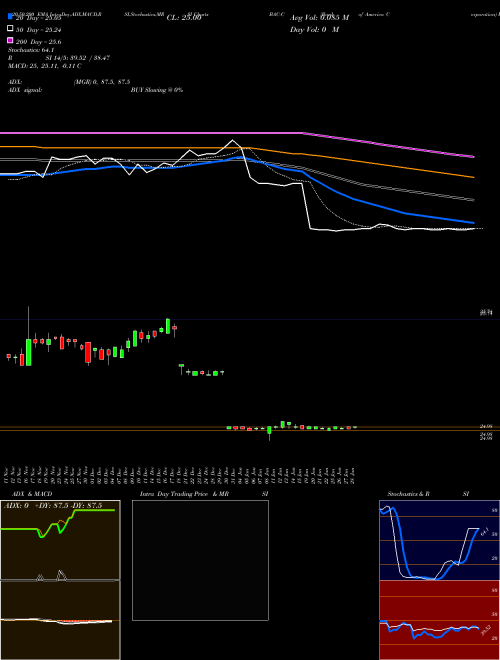Click the 'ADX: 0 +DY: 87.5 -DY: 87.5' header
500x660 pixels.
point(53,506)
